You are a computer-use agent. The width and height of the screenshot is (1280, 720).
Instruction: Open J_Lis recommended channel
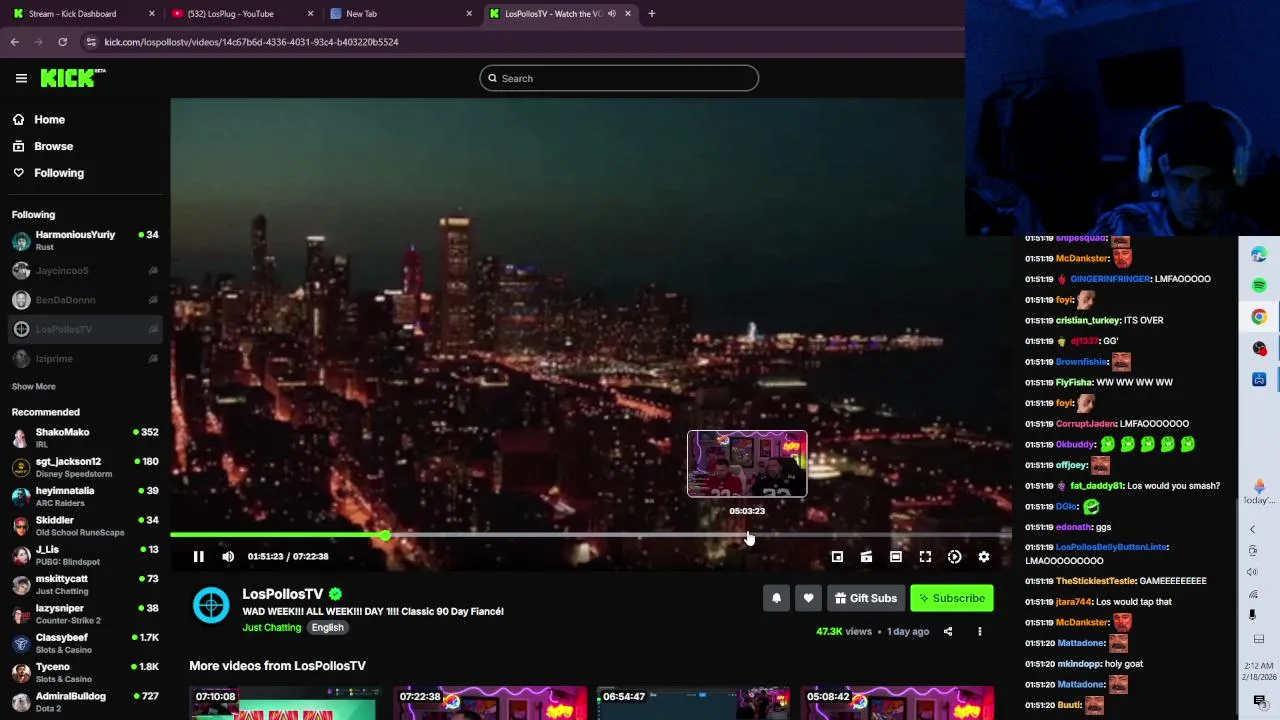85,555
